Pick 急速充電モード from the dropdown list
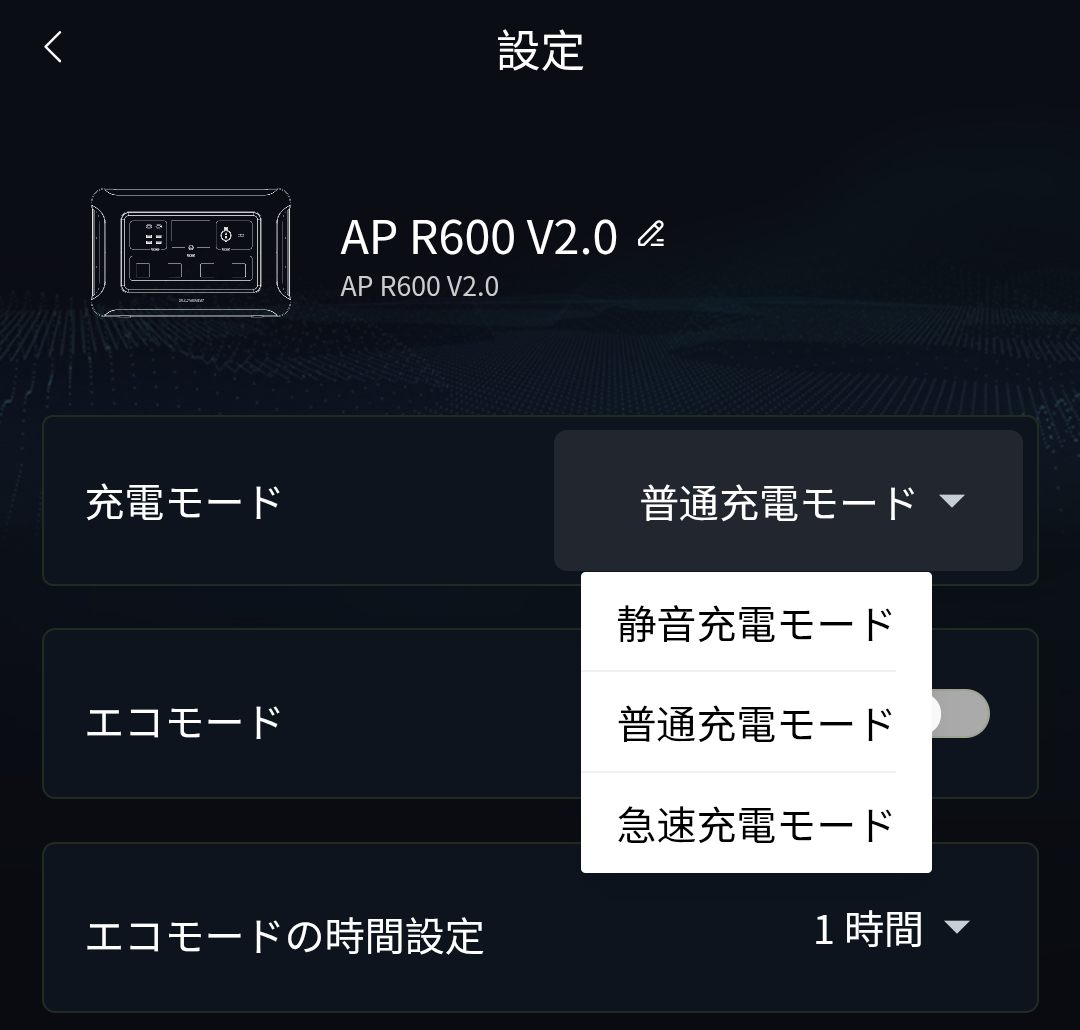This screenshot has width=1080, height=1030. tap(756, 824)
